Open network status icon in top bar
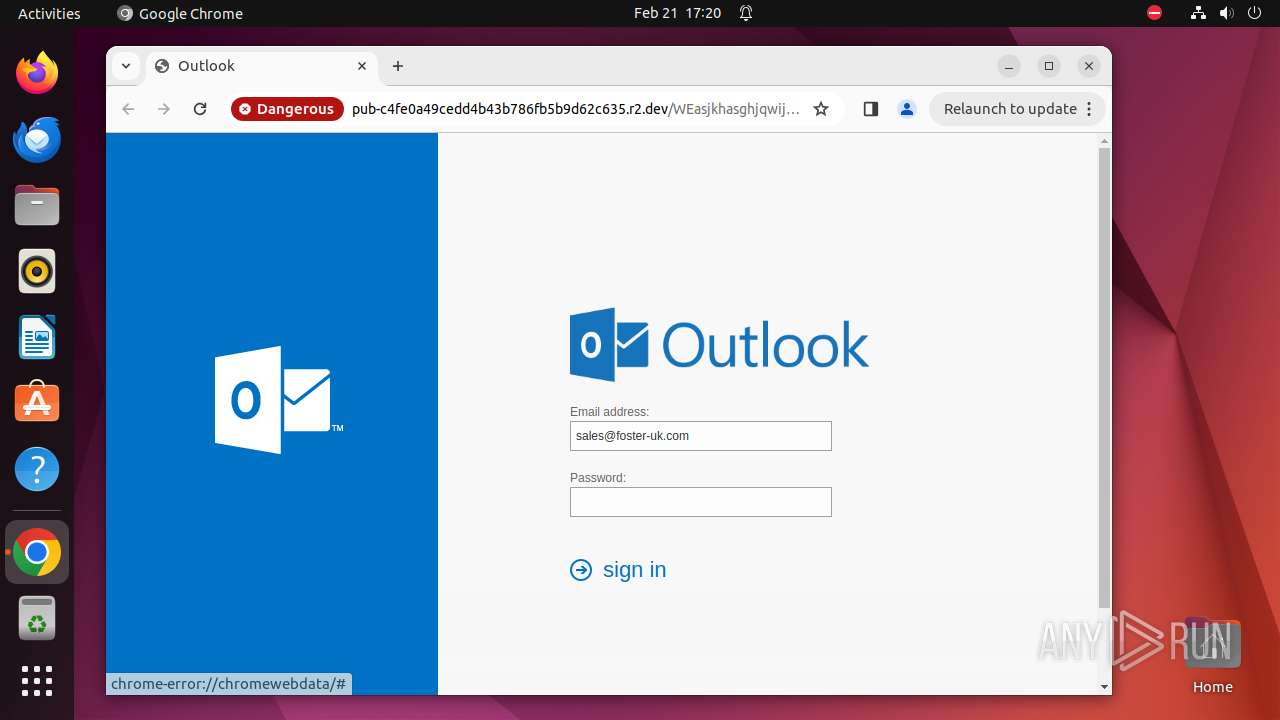The height and width of the screenshot is (720, 1280). [x=1199, y=13]
